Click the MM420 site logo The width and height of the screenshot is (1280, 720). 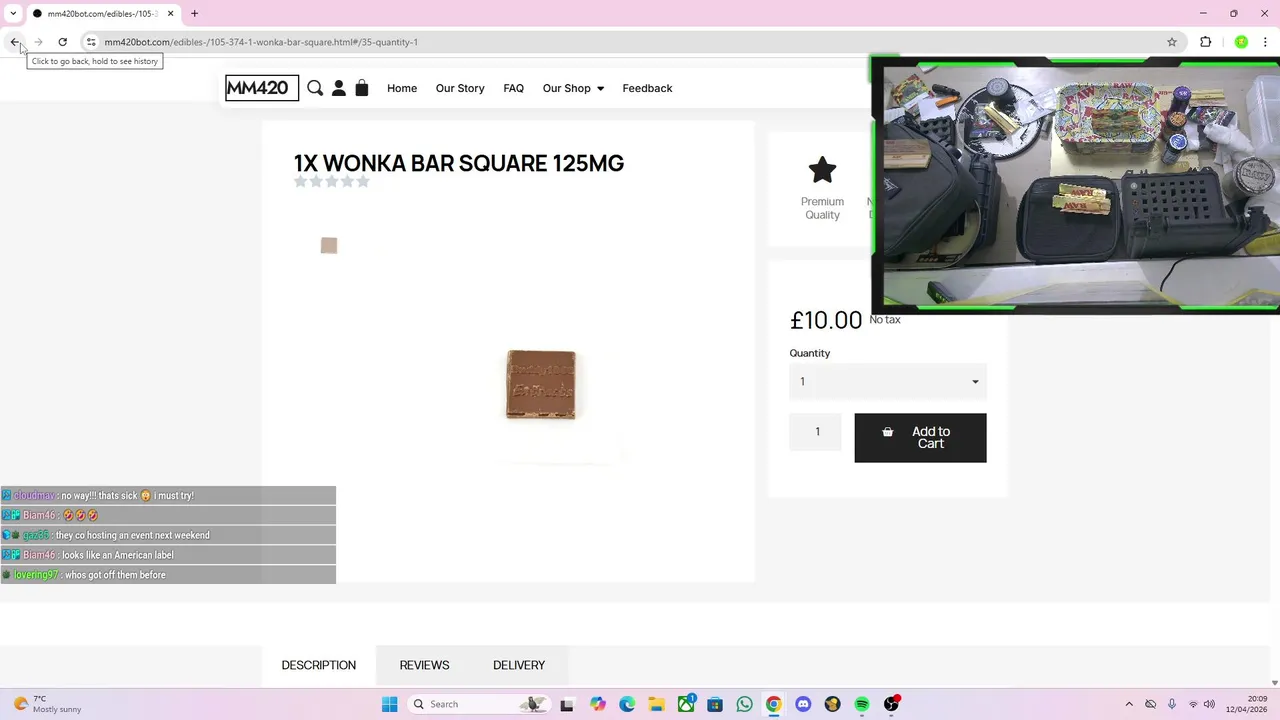(x=261, y=88)
